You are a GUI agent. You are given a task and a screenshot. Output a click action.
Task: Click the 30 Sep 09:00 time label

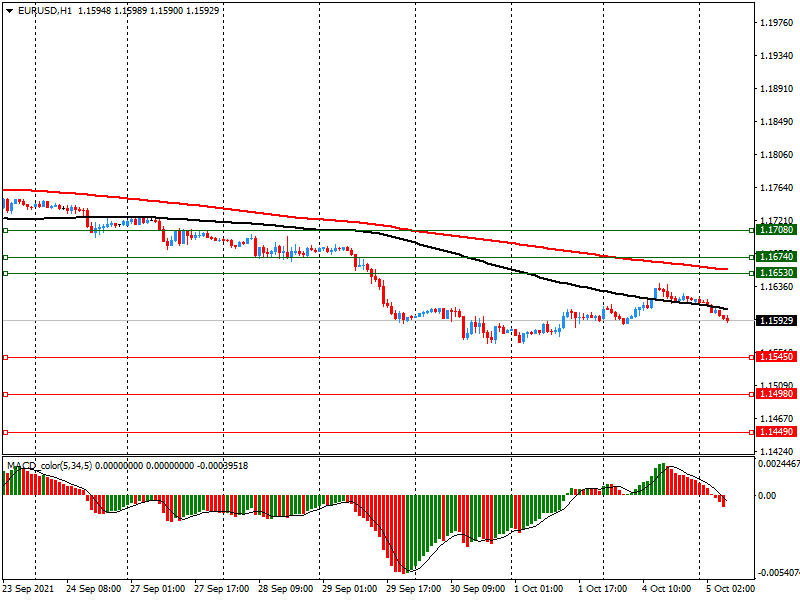(x=478, y=589)
